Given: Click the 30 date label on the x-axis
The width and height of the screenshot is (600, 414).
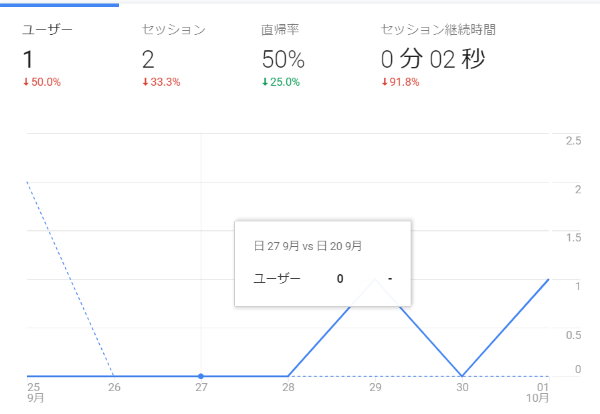Looking at the screenshot, I should (x=462, y=386).
